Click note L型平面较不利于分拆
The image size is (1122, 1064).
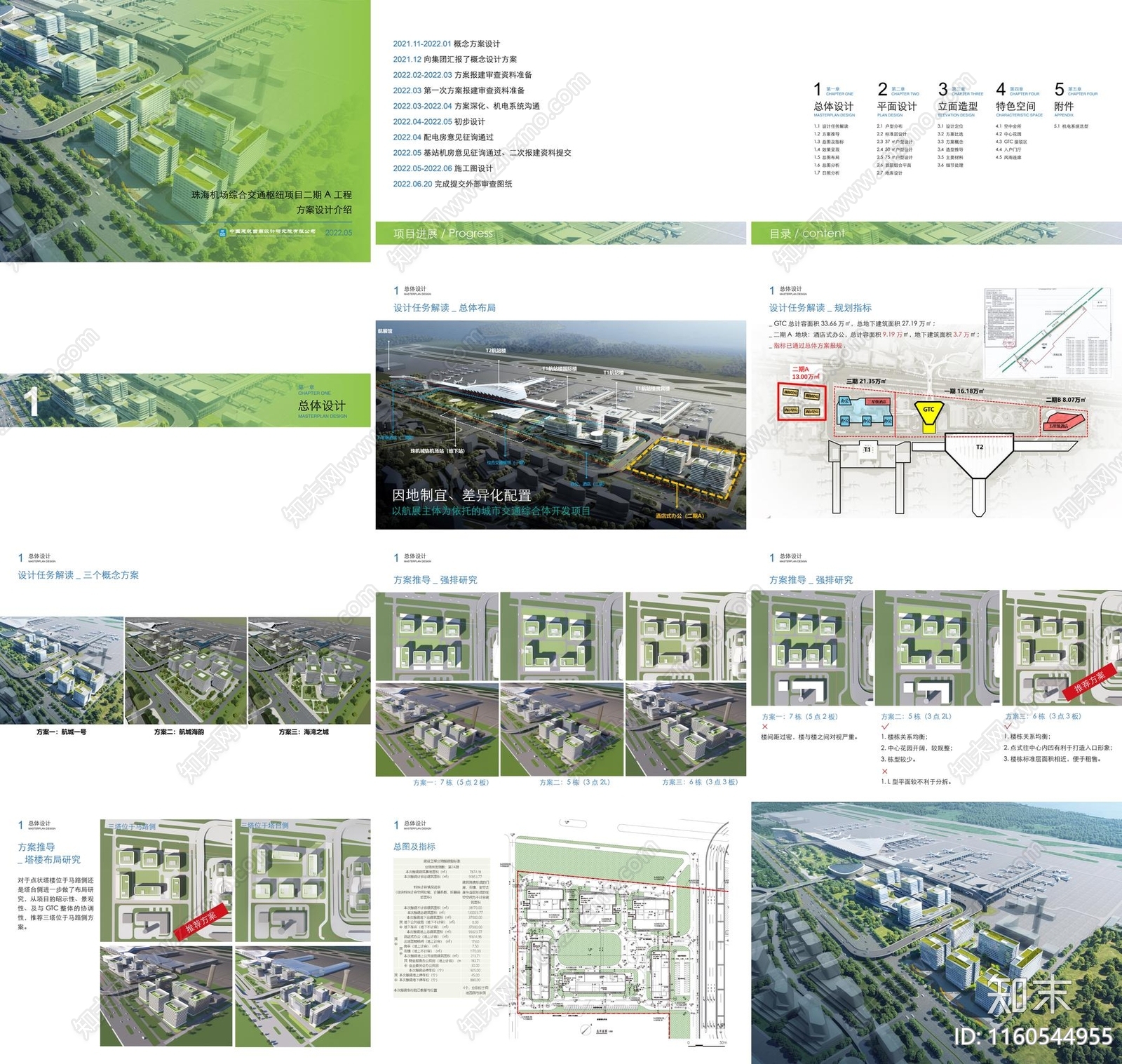tap(917, 781)
